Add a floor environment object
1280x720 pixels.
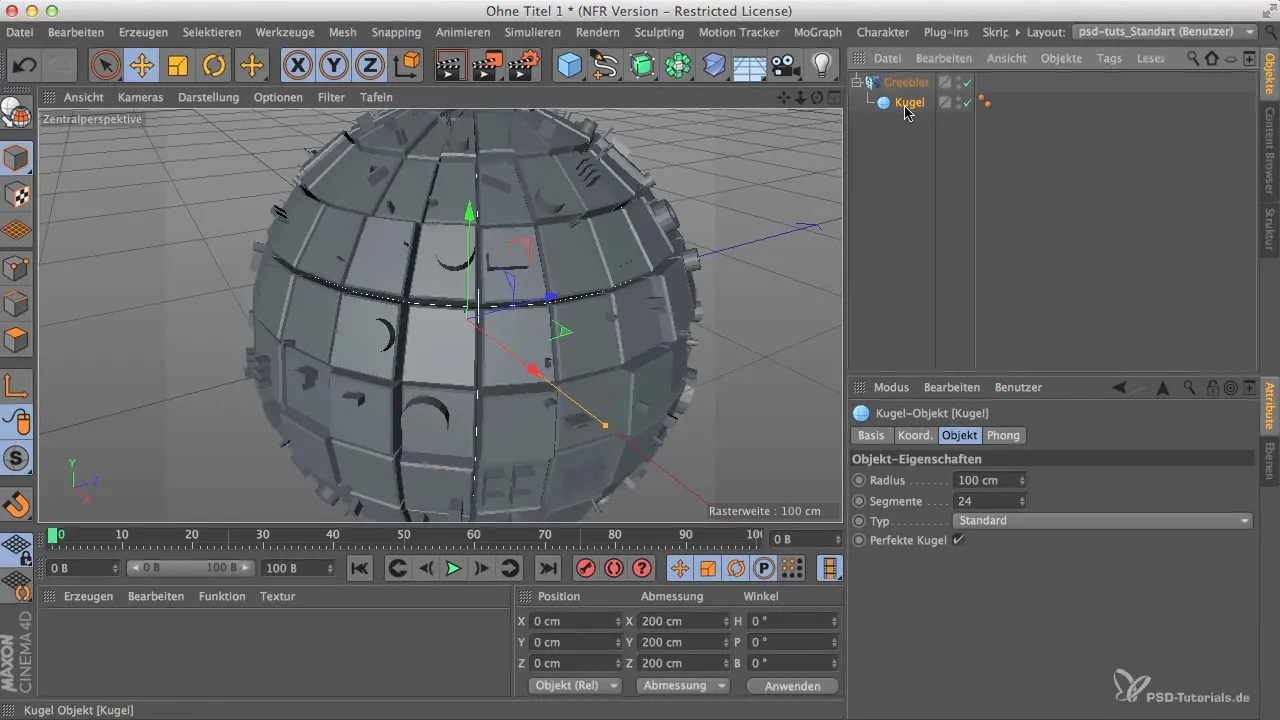pos(749,66)
